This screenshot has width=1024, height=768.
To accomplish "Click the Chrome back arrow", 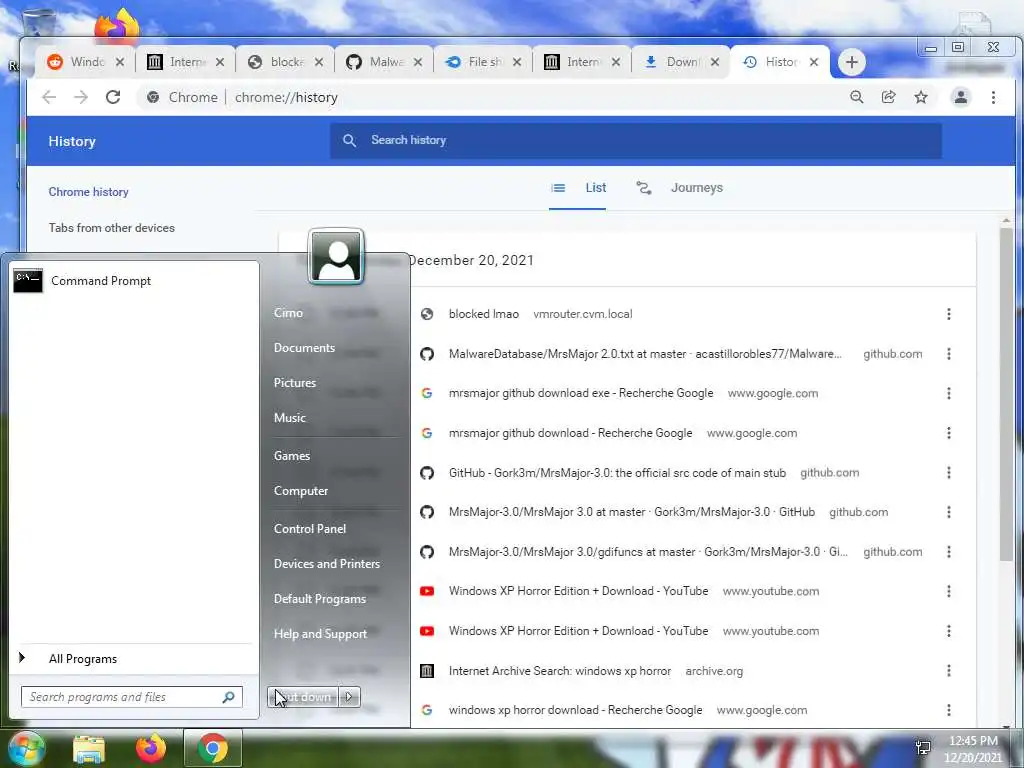I will (49, 97).
